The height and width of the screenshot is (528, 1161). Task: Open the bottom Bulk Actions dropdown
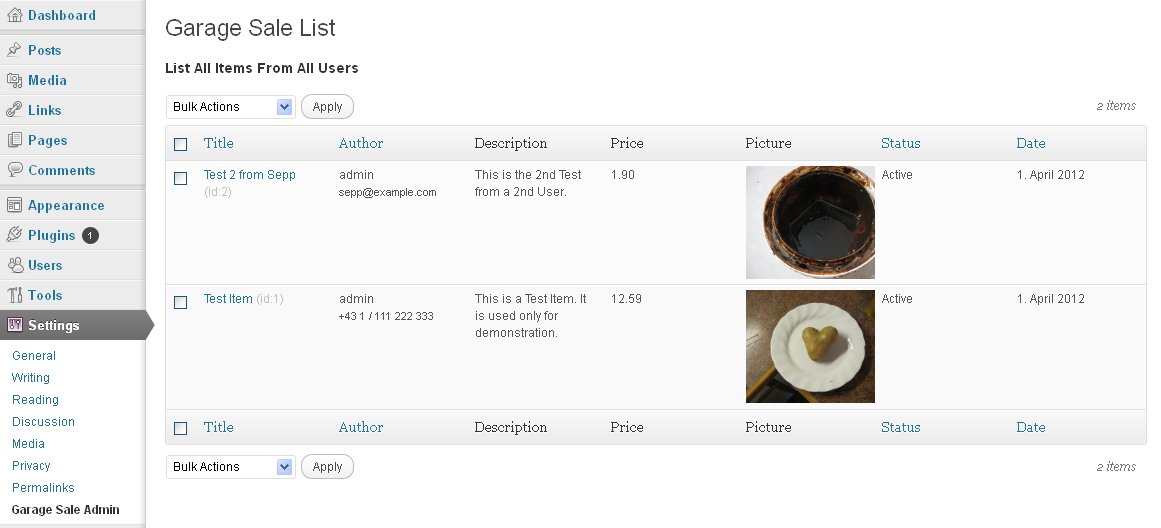coord(230,467)
